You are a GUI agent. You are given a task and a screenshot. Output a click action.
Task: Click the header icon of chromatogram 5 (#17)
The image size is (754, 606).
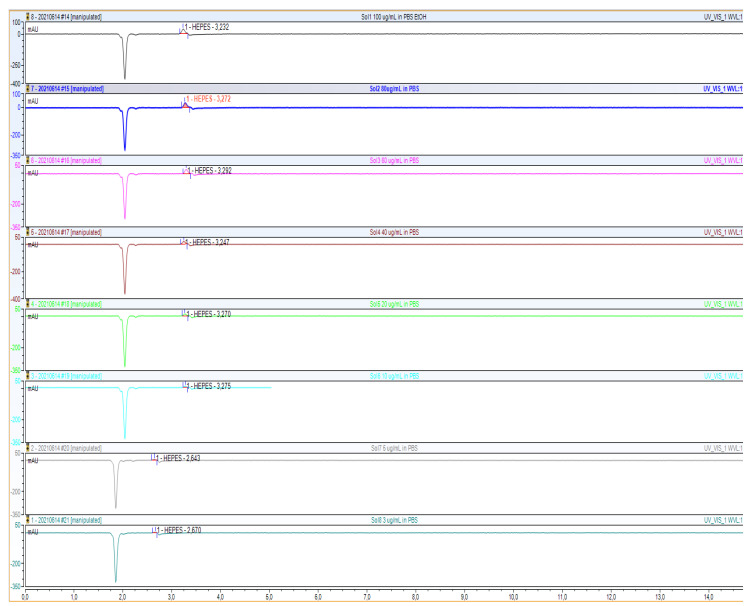point(28,232)
